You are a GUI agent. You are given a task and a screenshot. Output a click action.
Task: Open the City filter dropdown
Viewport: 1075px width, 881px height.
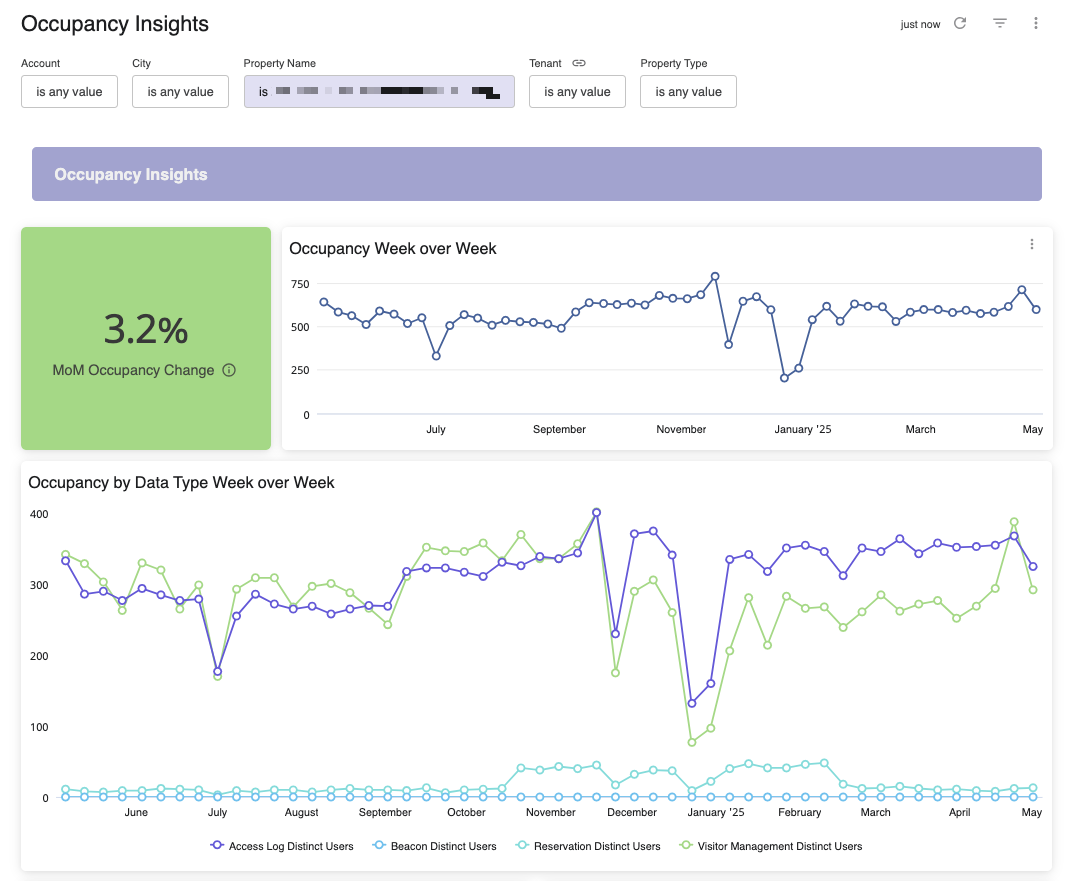pos(180,92)
